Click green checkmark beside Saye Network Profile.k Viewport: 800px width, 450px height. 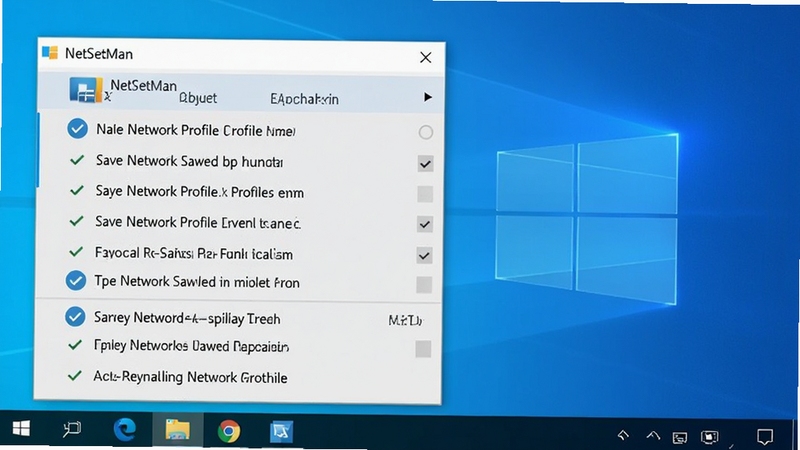click(77, 191)
